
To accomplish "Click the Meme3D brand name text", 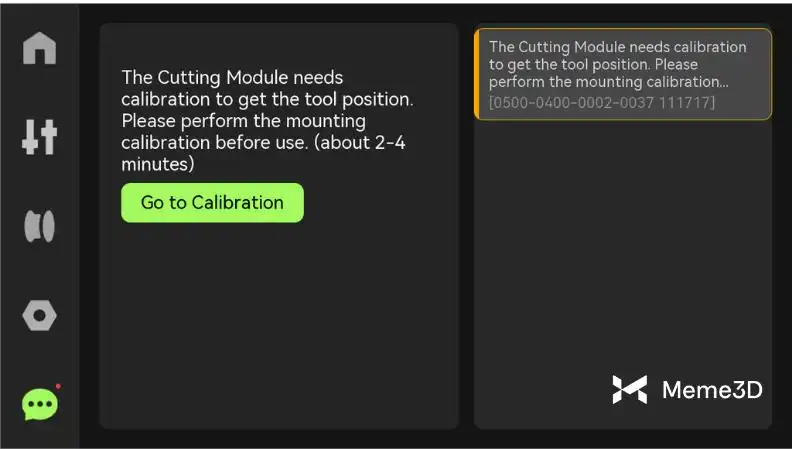I will pos(712,390).
